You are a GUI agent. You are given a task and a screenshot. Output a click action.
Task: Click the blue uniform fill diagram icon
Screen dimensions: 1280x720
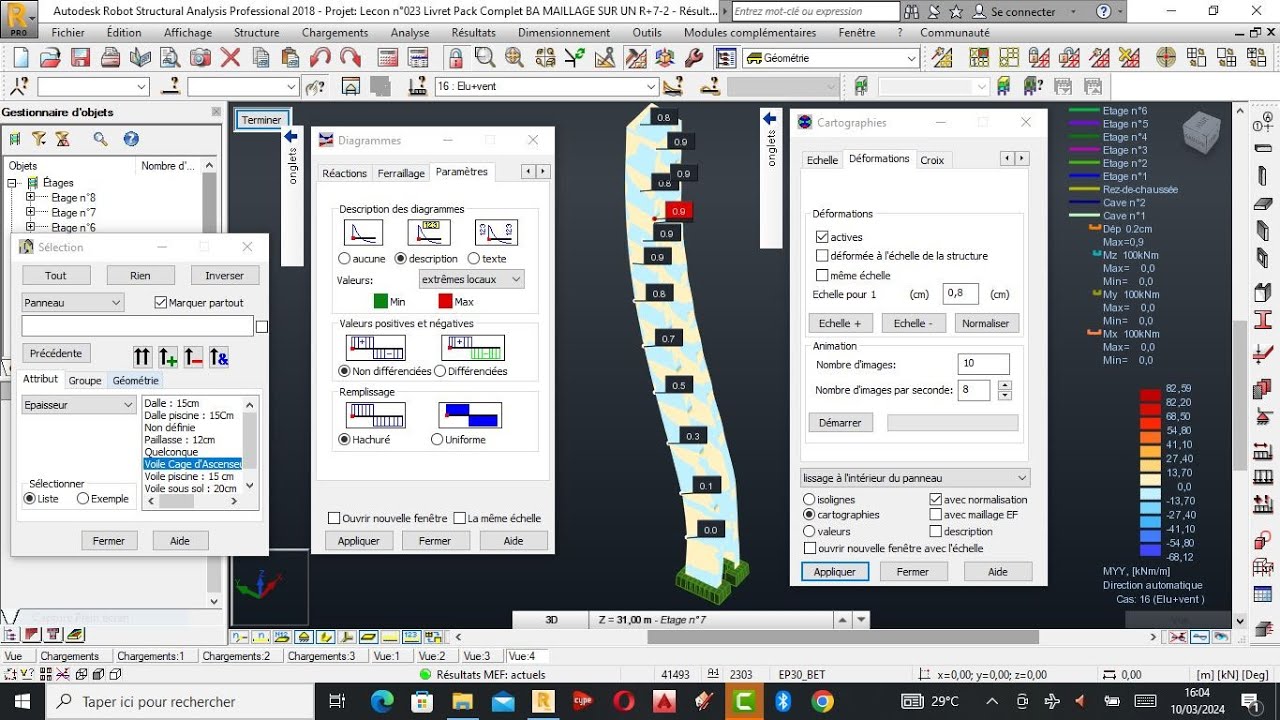click(470, 415)
